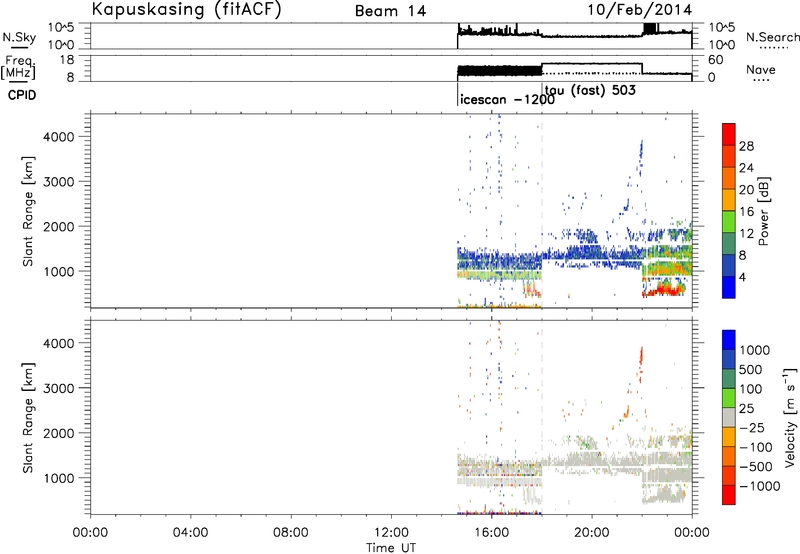Click the dashed 18:00 CPID change line in the power panel
The height and width of the screenshot is (554, 800).
click(x=541, y=211)
